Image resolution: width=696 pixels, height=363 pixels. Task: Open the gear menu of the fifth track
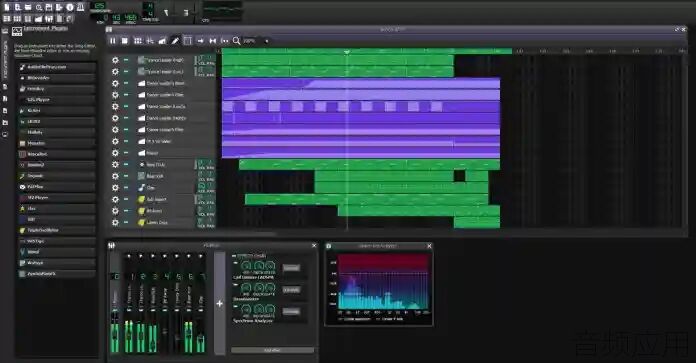[115, 107]
